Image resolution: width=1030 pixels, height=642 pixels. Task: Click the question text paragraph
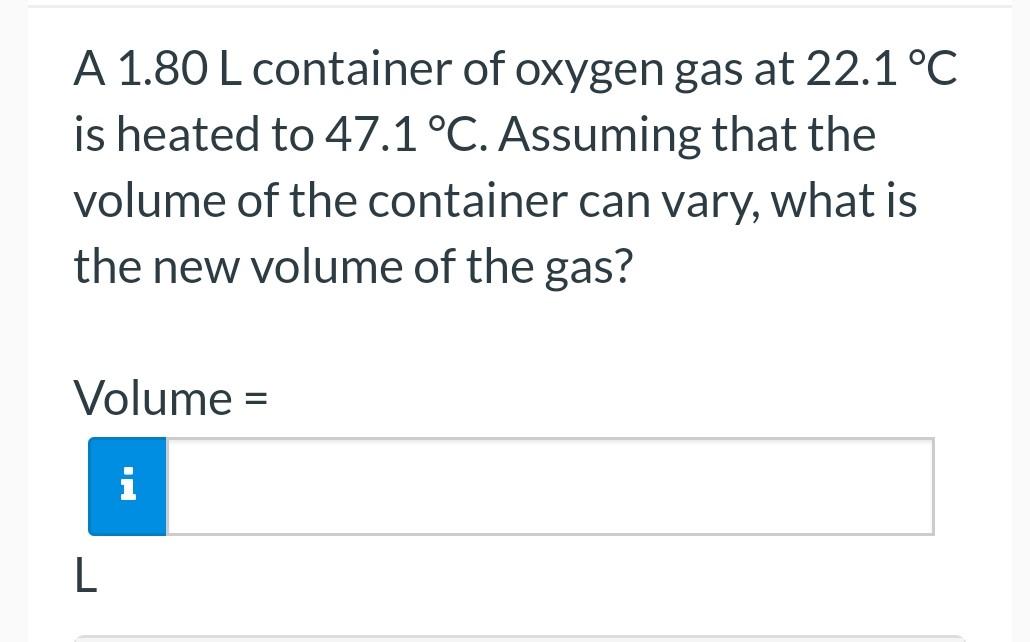(x=500, y=165)
